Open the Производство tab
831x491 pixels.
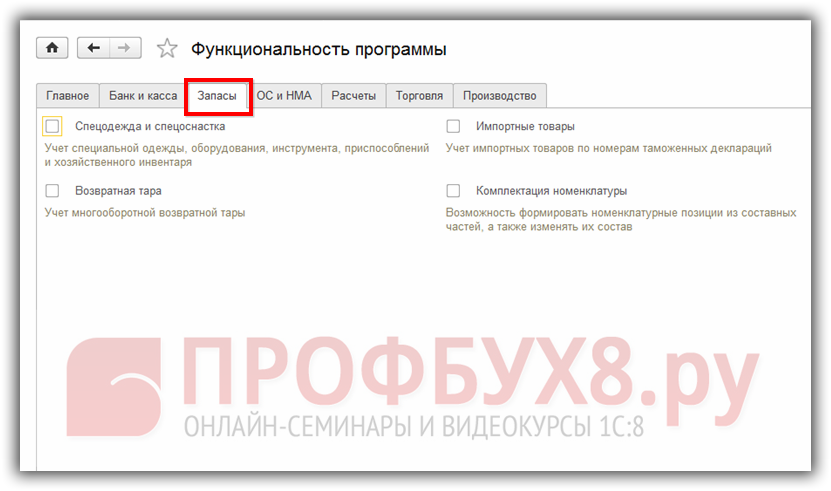500,96
